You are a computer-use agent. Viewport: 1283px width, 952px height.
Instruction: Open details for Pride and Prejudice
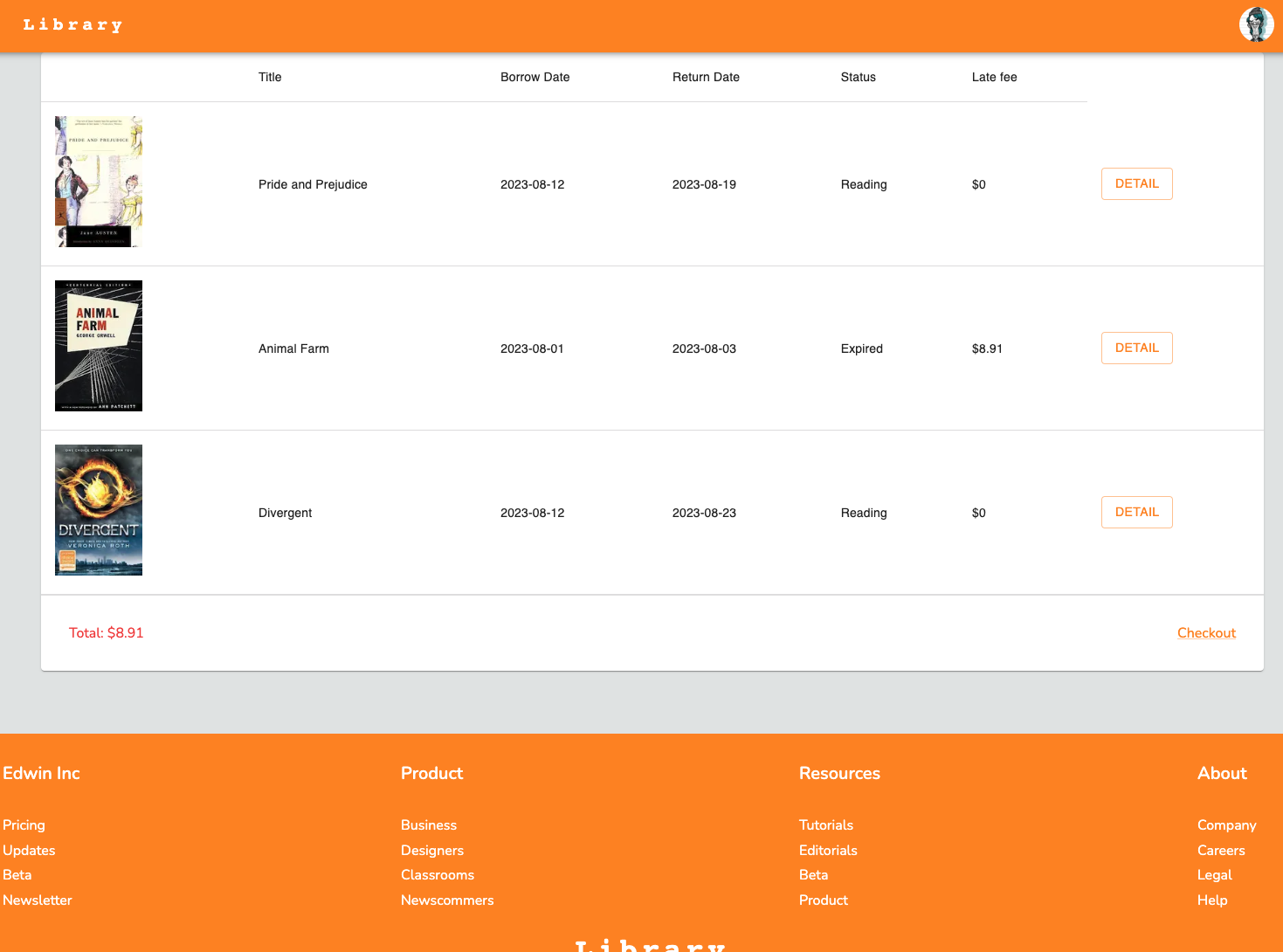[x=1136, y=183]
